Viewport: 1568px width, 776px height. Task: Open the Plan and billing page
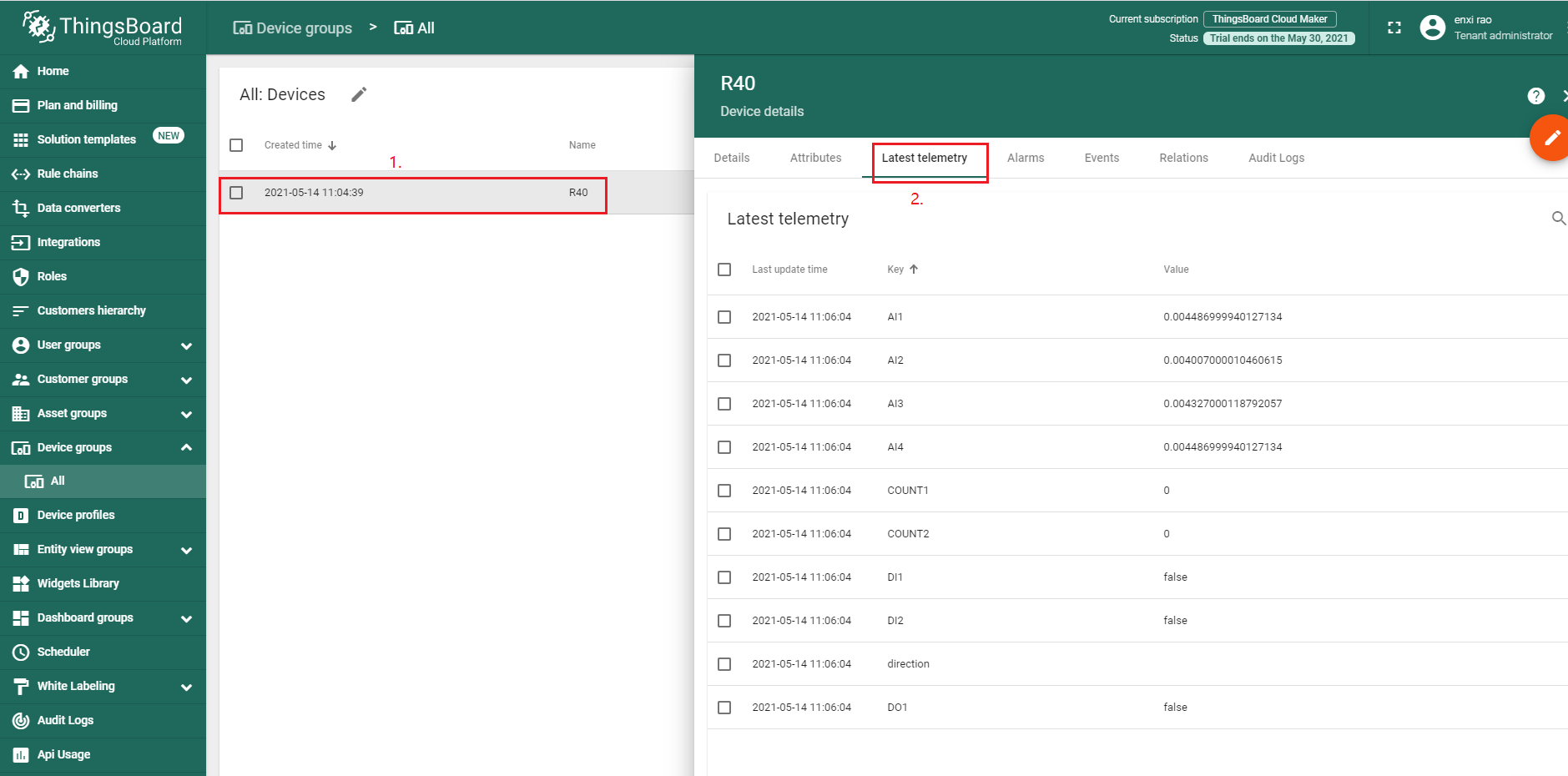click(x=77, y=105)
